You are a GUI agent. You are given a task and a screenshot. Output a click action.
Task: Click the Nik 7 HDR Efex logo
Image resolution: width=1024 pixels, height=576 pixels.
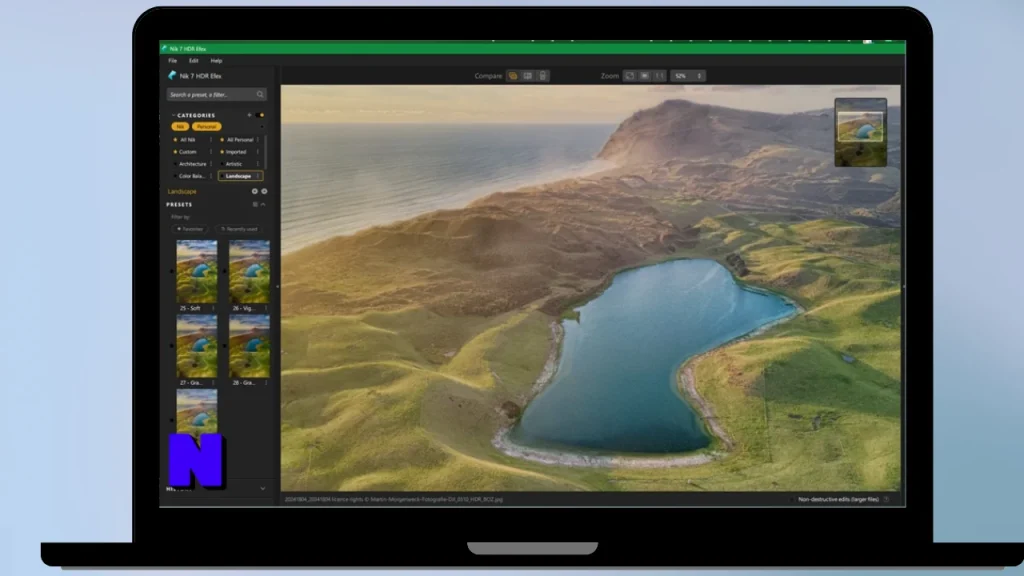tap(172, 76)
